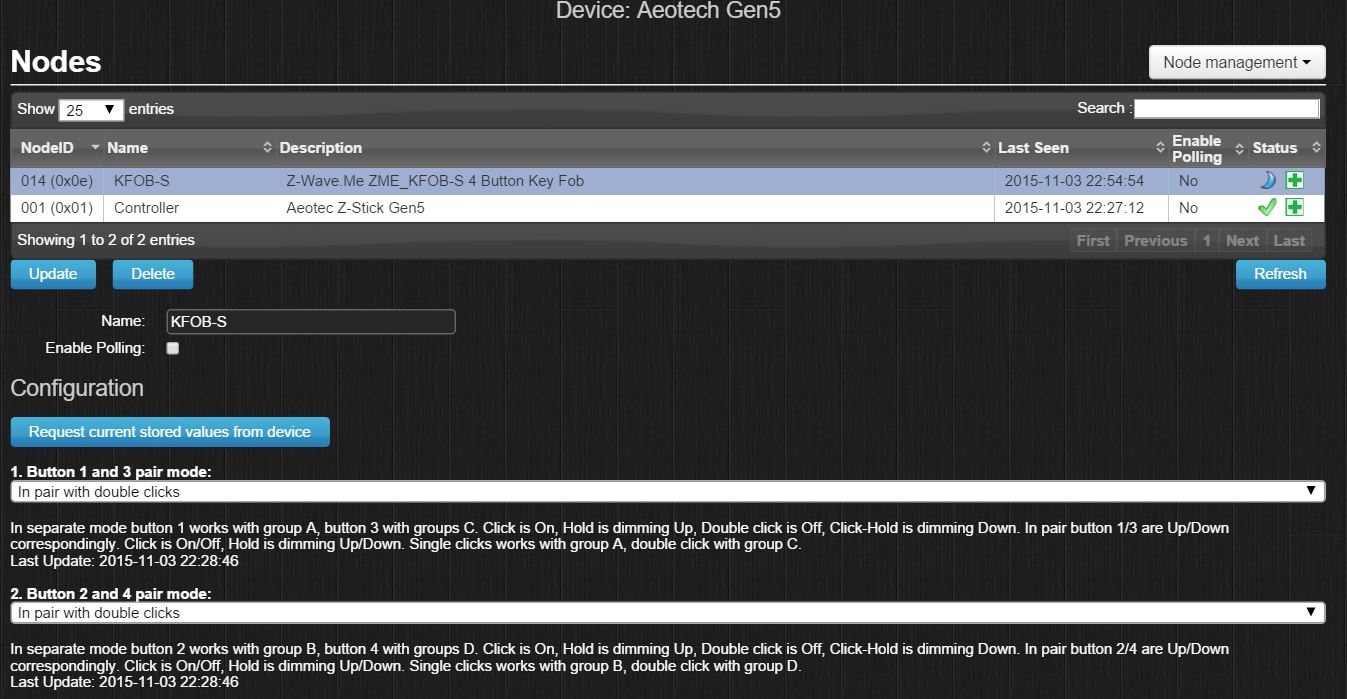1347x699 pixels.
Task: Open the Node management dropdown
Action: (1237, 62)
